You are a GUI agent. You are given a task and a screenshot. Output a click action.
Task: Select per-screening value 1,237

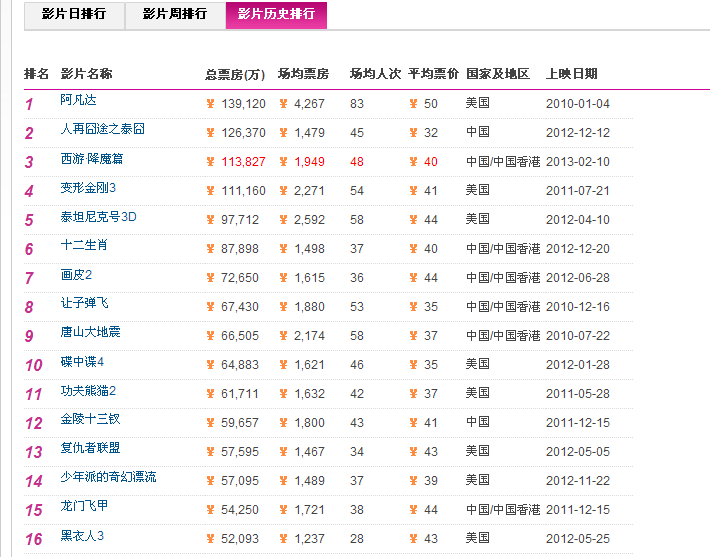pyautogui.click(x=309, y=538)
